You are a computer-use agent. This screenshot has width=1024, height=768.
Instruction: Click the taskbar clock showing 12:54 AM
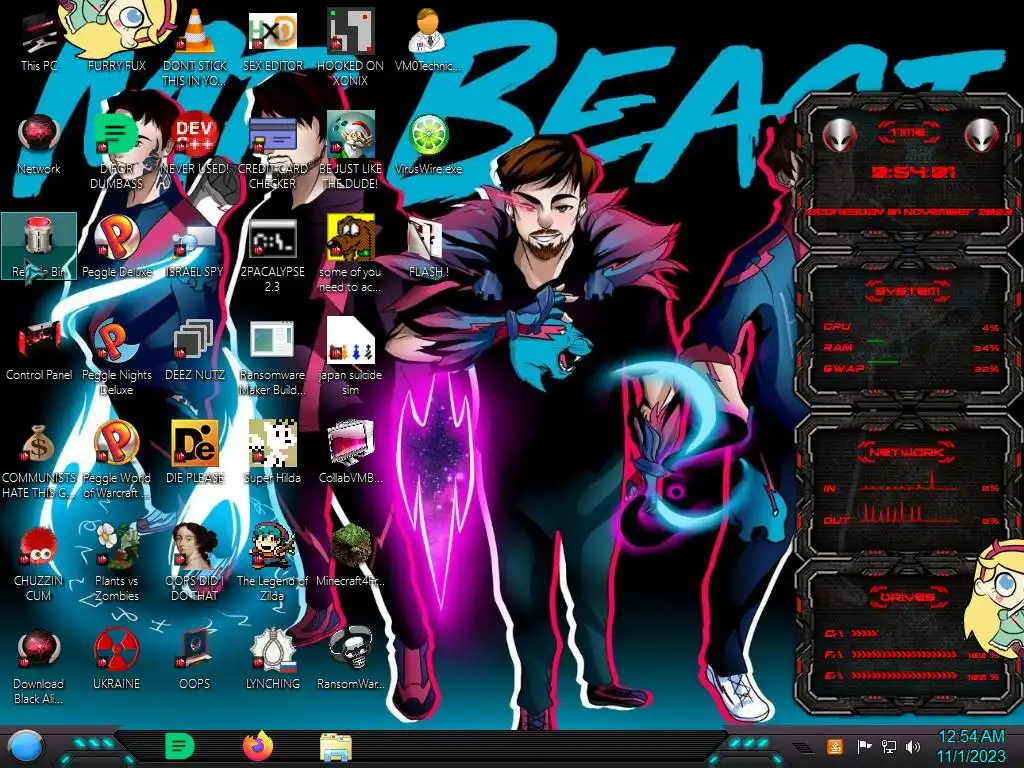[971, 746]
